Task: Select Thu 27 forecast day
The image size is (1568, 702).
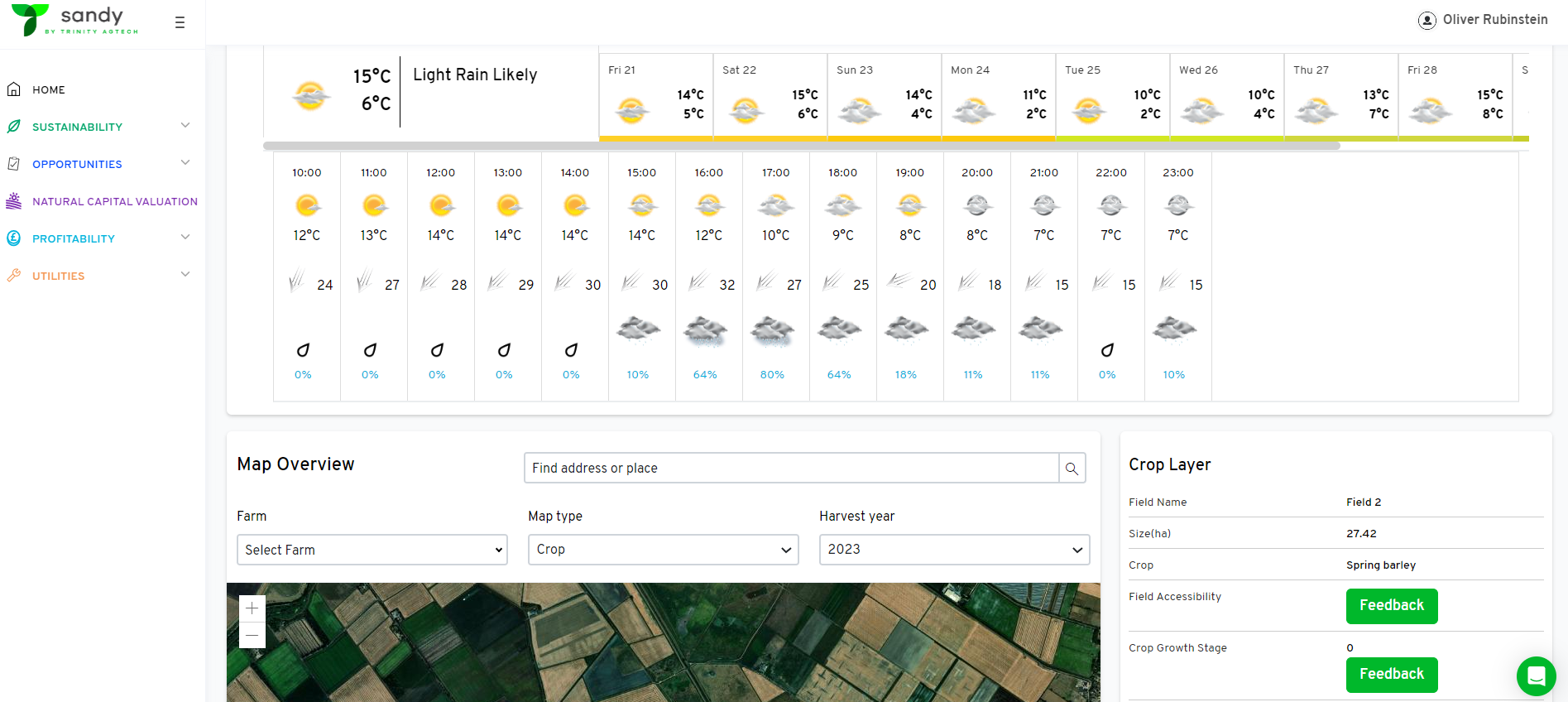Action: tap(1341, 97)
